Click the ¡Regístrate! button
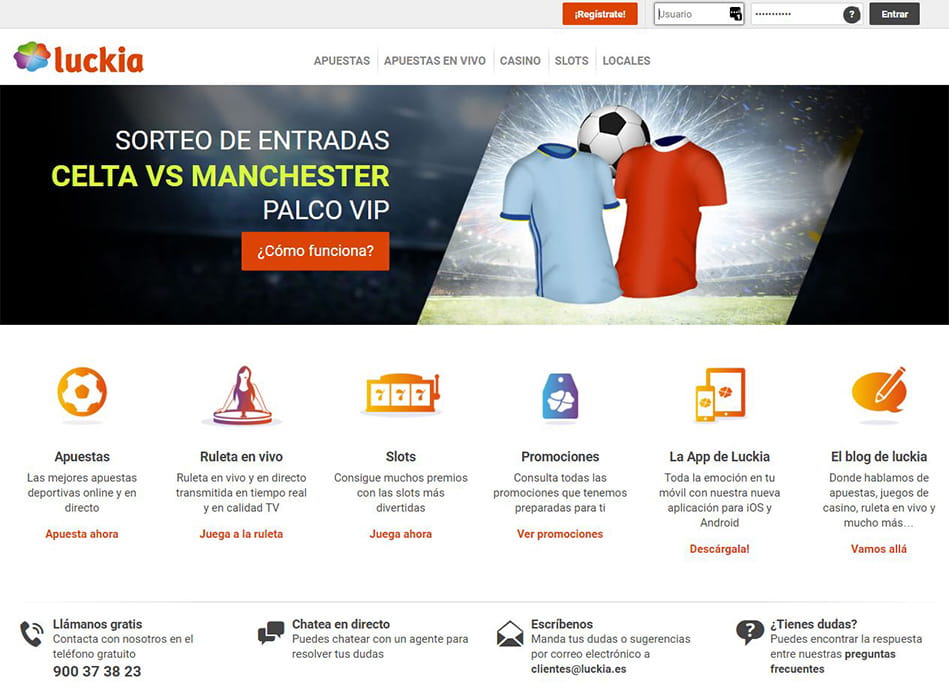 pyautogui.click(x=600, y=14)
